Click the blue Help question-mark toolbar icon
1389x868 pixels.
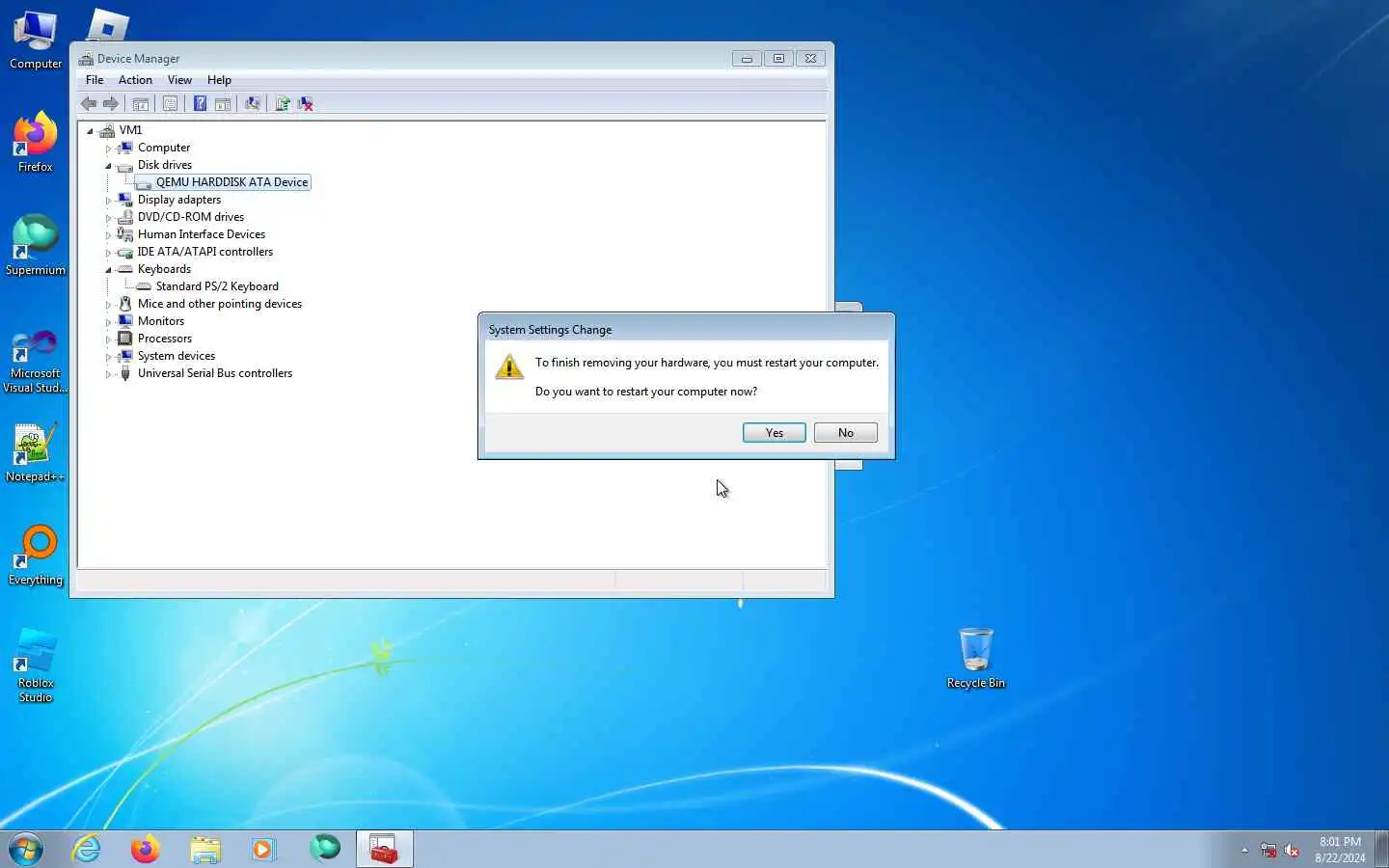click(x=200, y=104)
